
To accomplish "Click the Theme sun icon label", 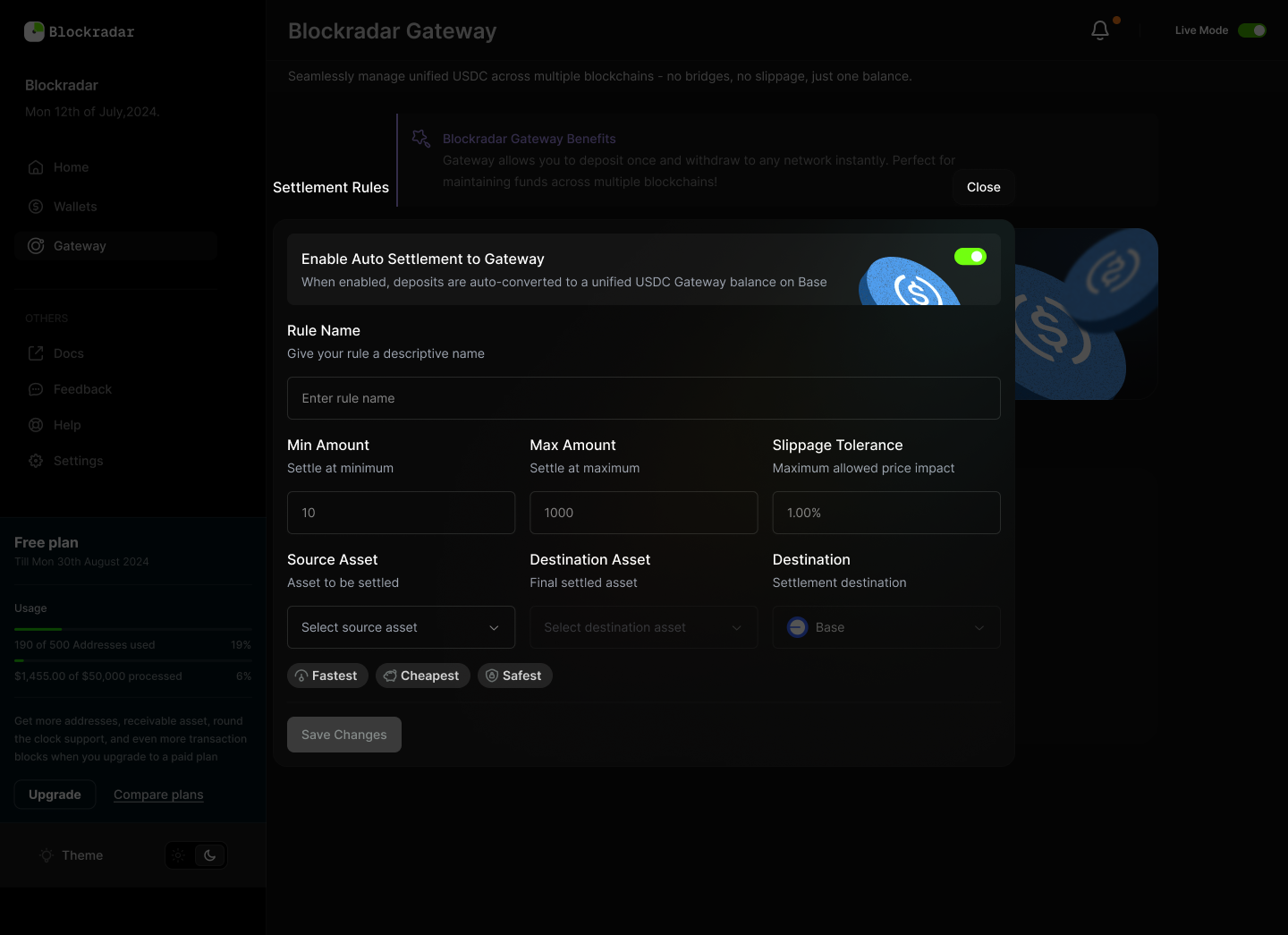I will pyautogui.click(x=47, y=855).
